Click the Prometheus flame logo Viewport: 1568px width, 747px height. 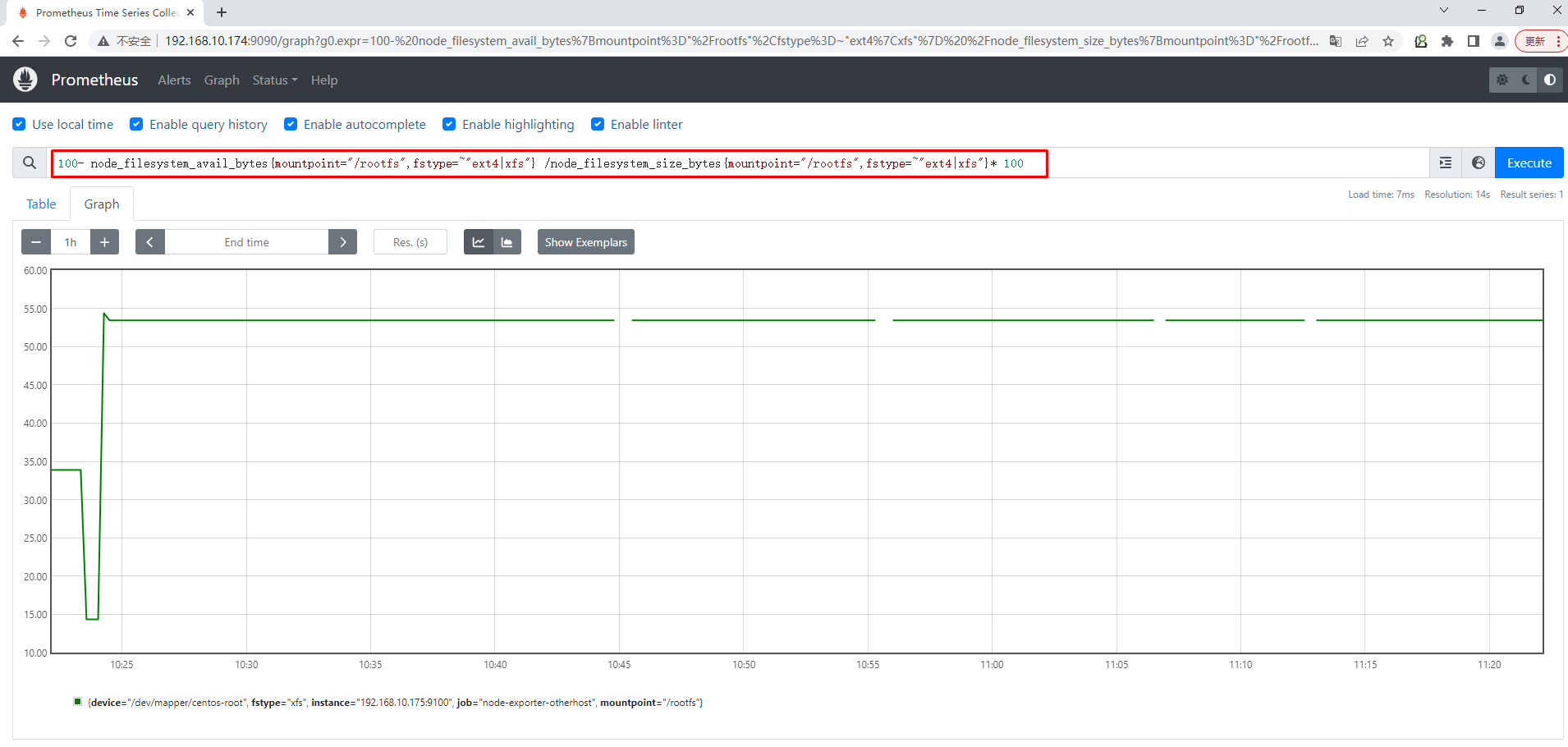(x=25, y=80)
